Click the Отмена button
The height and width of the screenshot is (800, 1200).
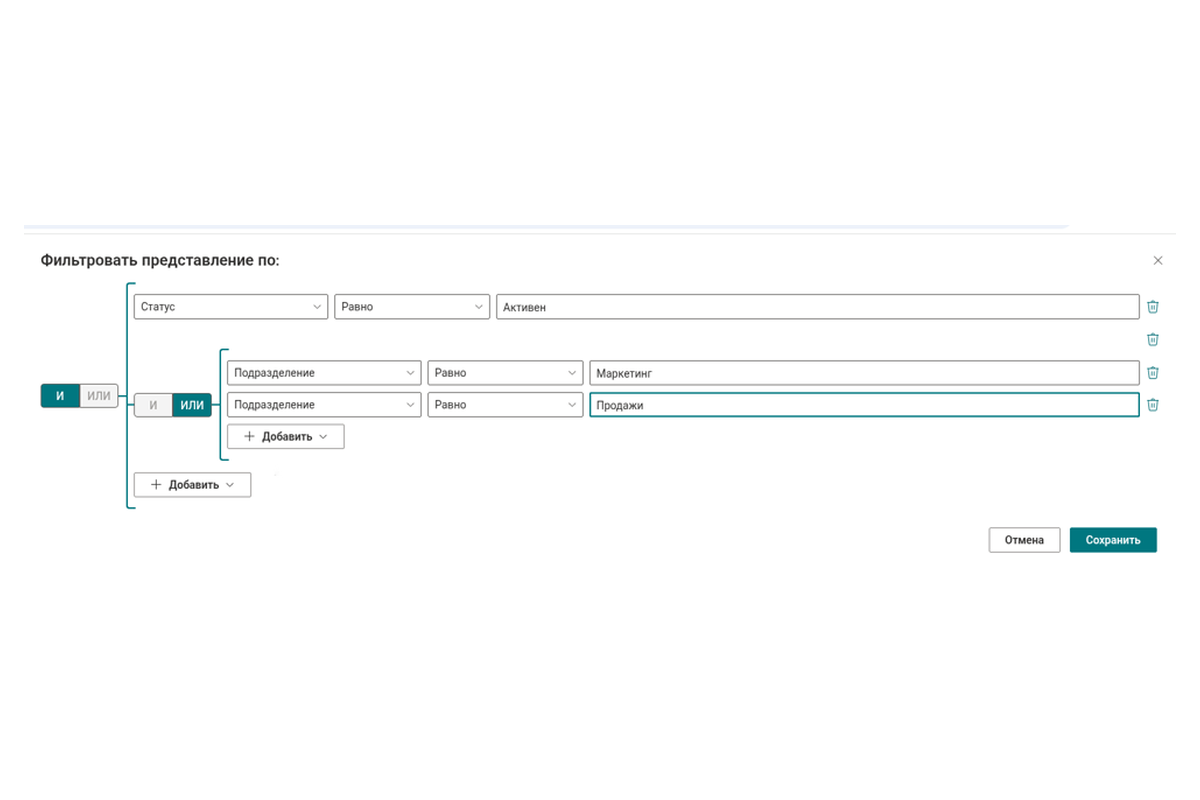1024,540
